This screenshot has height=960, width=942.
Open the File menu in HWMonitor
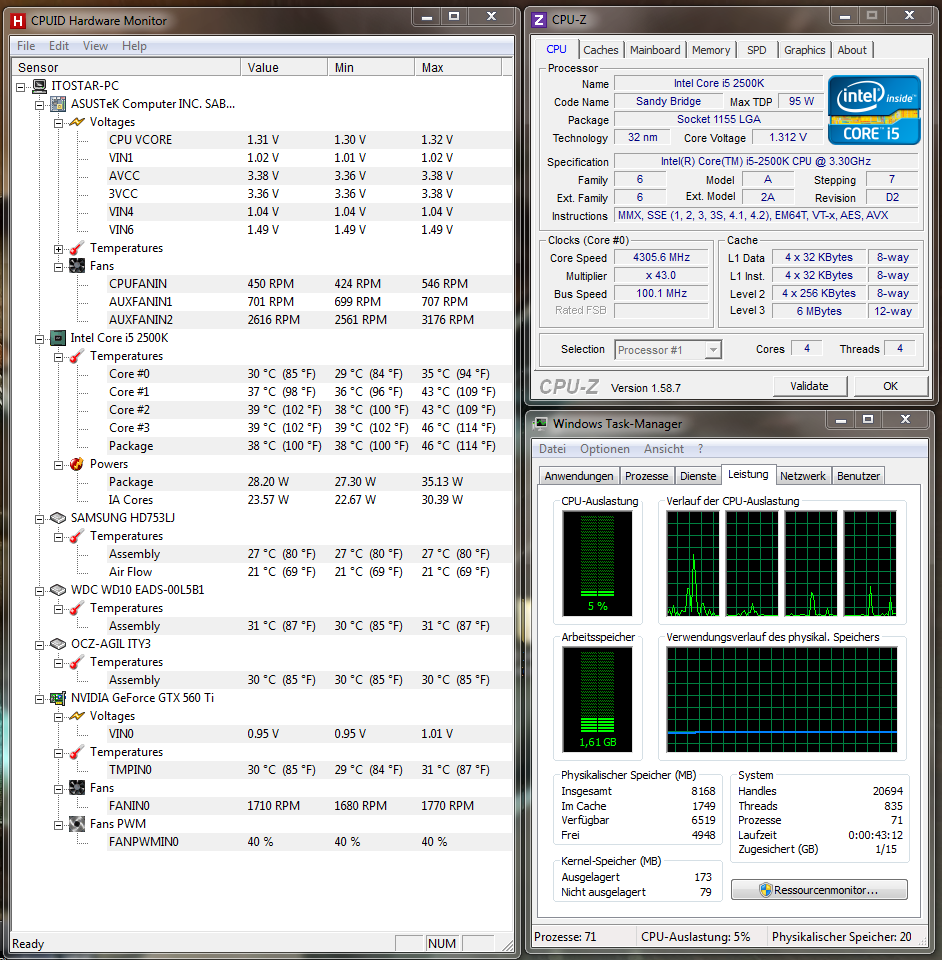[26, 46]
